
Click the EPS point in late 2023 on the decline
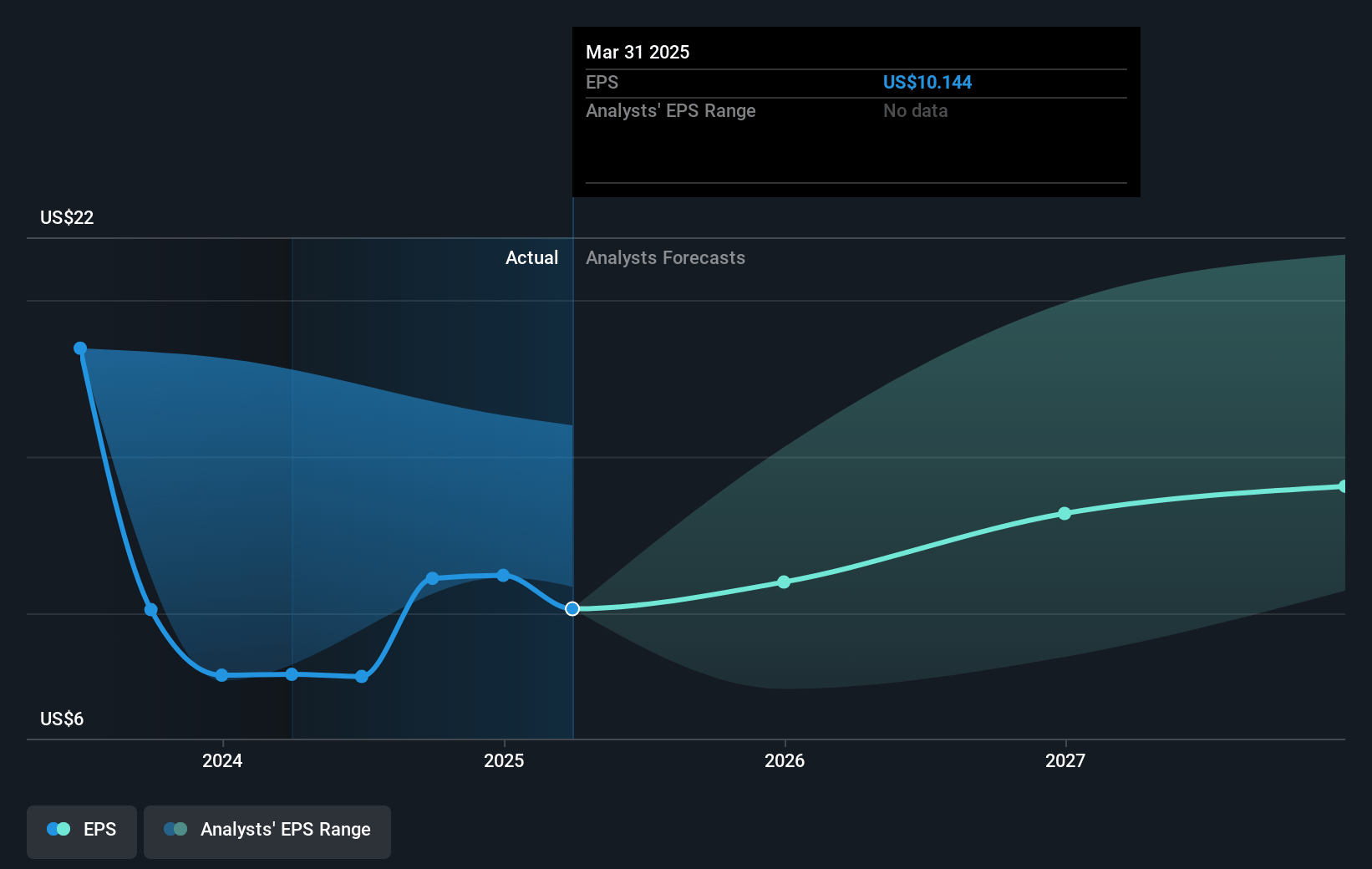click(151, 610)
